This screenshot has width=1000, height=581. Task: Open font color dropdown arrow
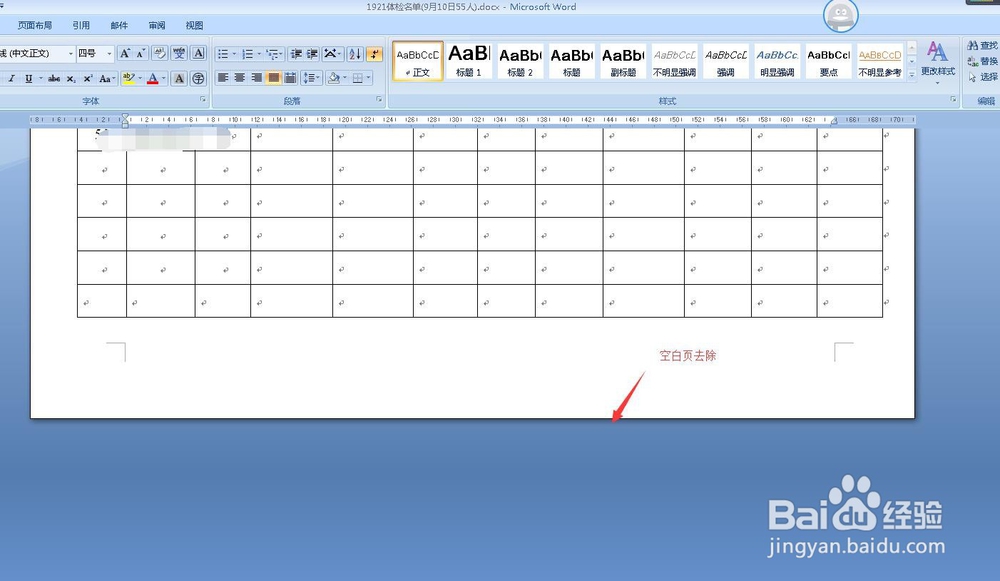(164, 78)
